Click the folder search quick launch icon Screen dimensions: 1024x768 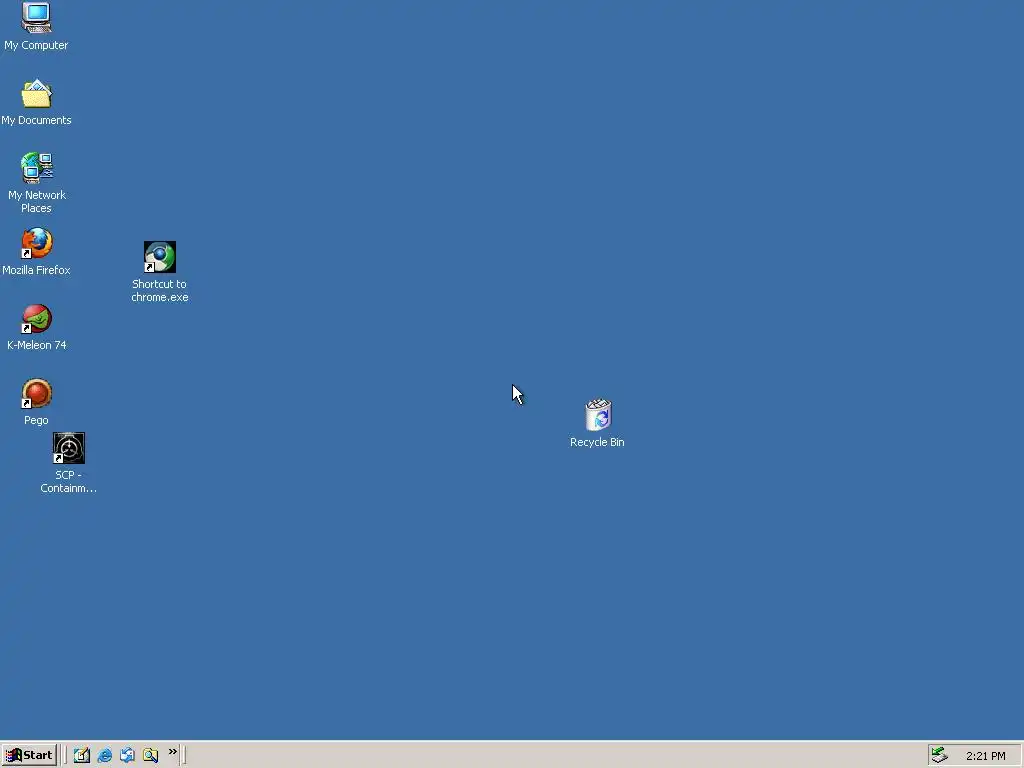(150, 755)
